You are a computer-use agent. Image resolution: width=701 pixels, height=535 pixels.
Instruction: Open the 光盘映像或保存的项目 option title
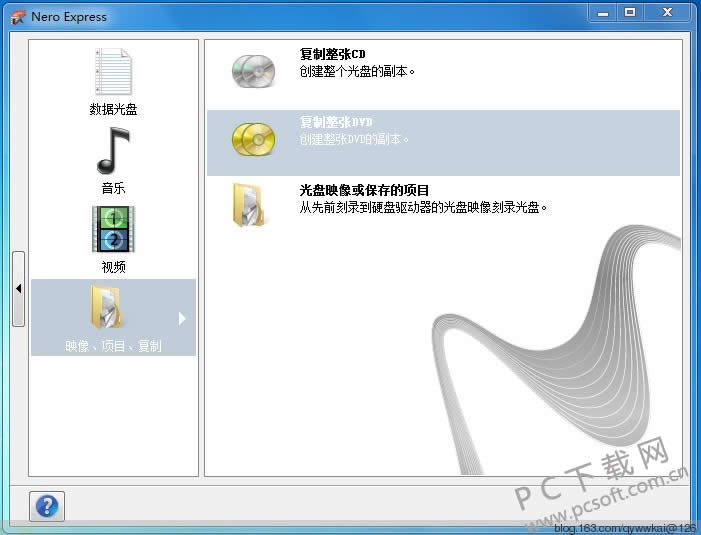pyautogui.click(x=364, y=190)
